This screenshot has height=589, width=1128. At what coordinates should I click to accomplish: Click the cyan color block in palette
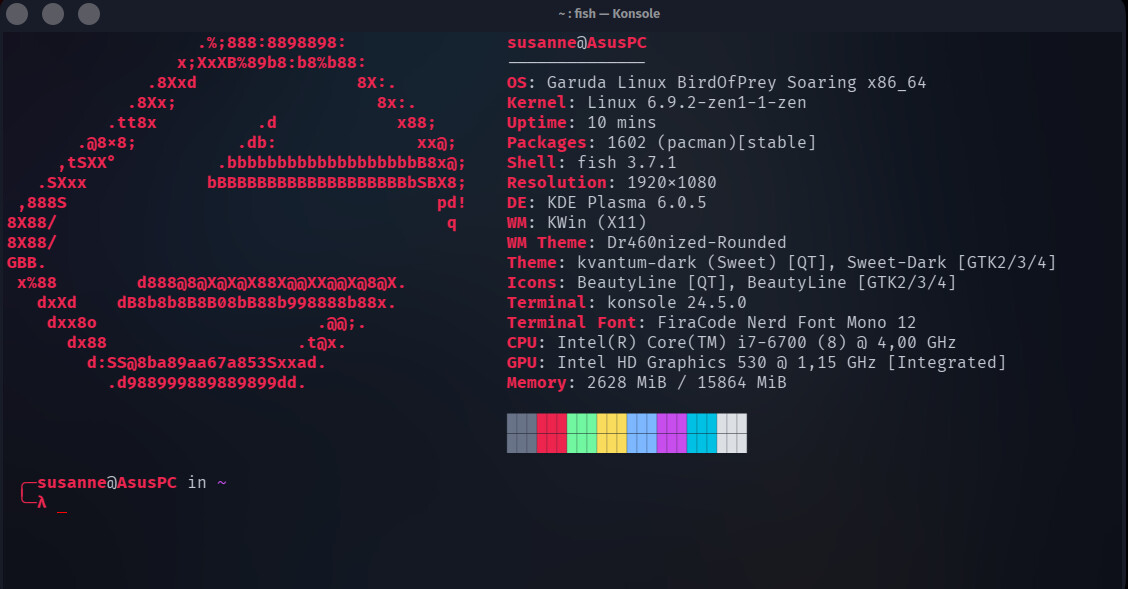[x=702, y=433]
